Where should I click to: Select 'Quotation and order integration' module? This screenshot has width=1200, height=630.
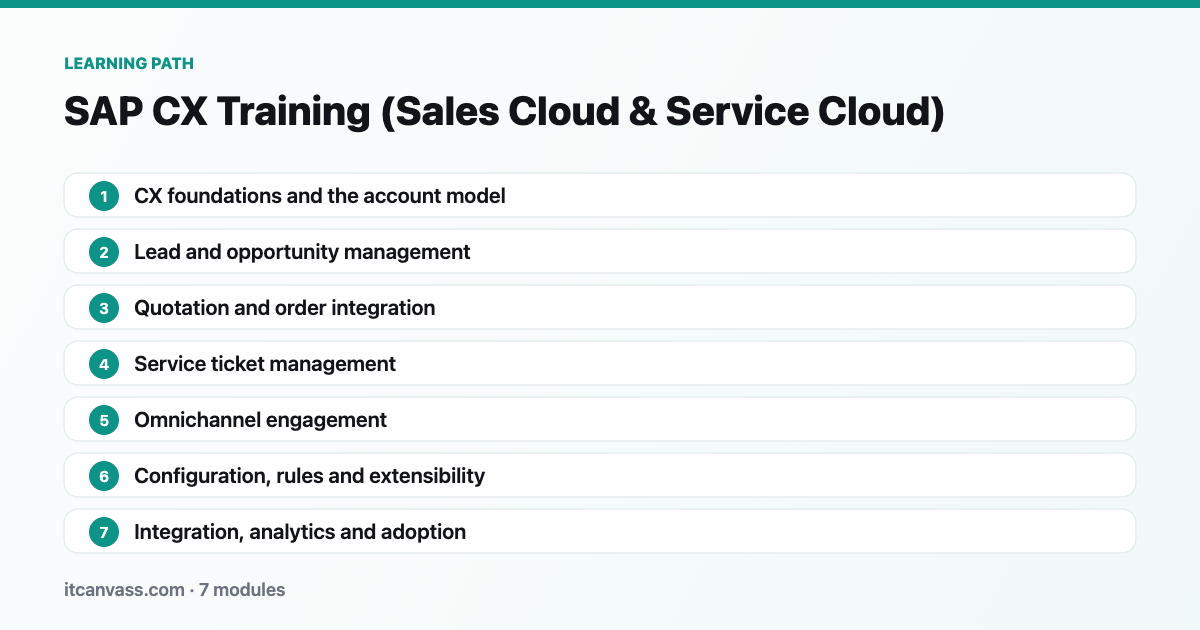(x=600, y=307)
